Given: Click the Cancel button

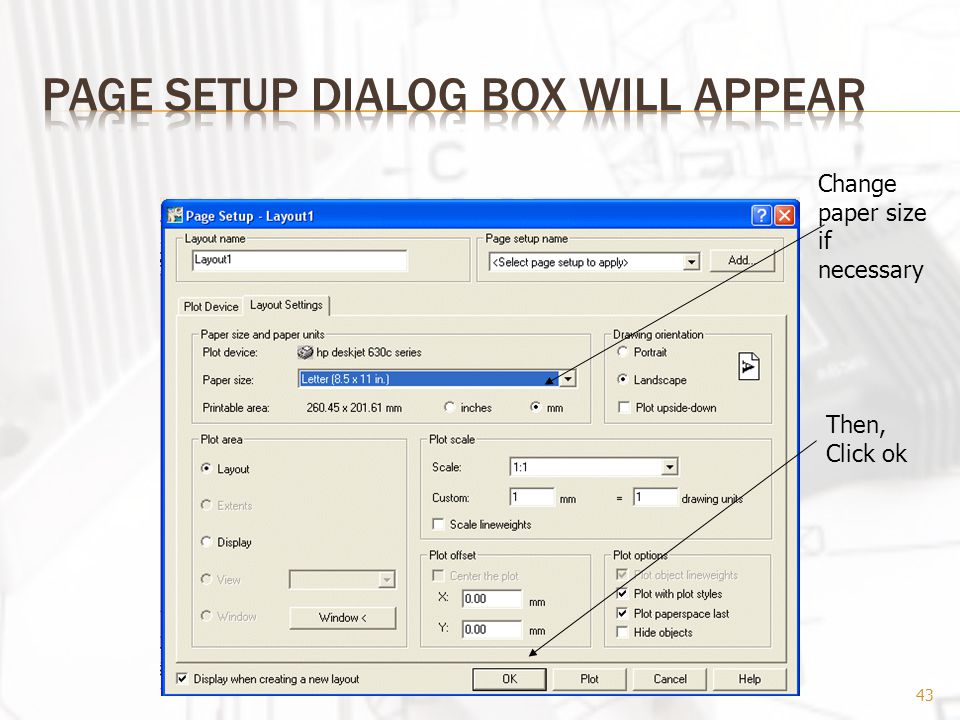Looking at the screenshot, I should 670,678.
